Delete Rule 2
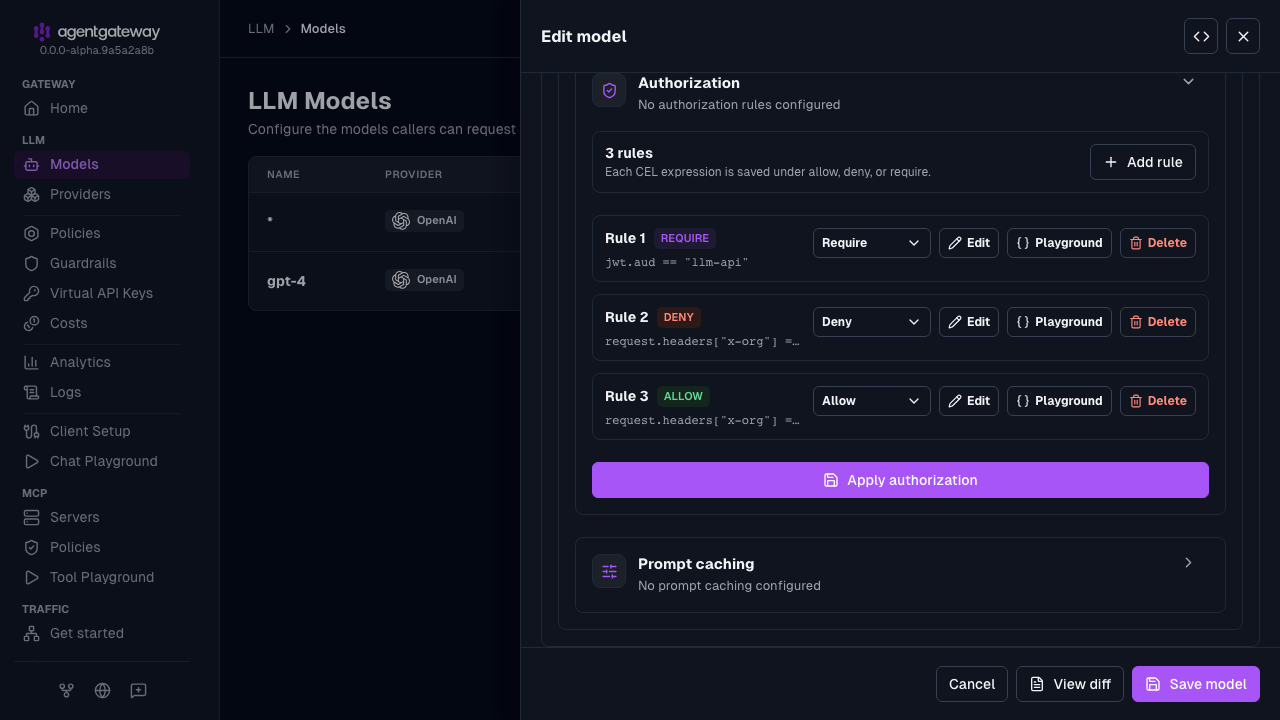The width and height of the screenshot is (1280, 720). (x=1158, y=322)
